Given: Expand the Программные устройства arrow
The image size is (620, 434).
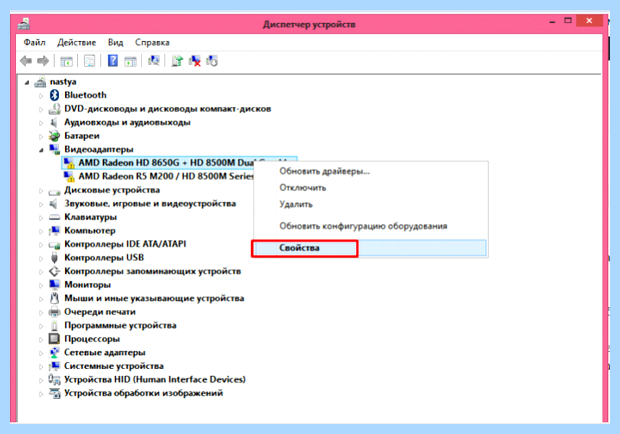Looking at the screenshot, I should pyautogui.click(x=41, y=326).
